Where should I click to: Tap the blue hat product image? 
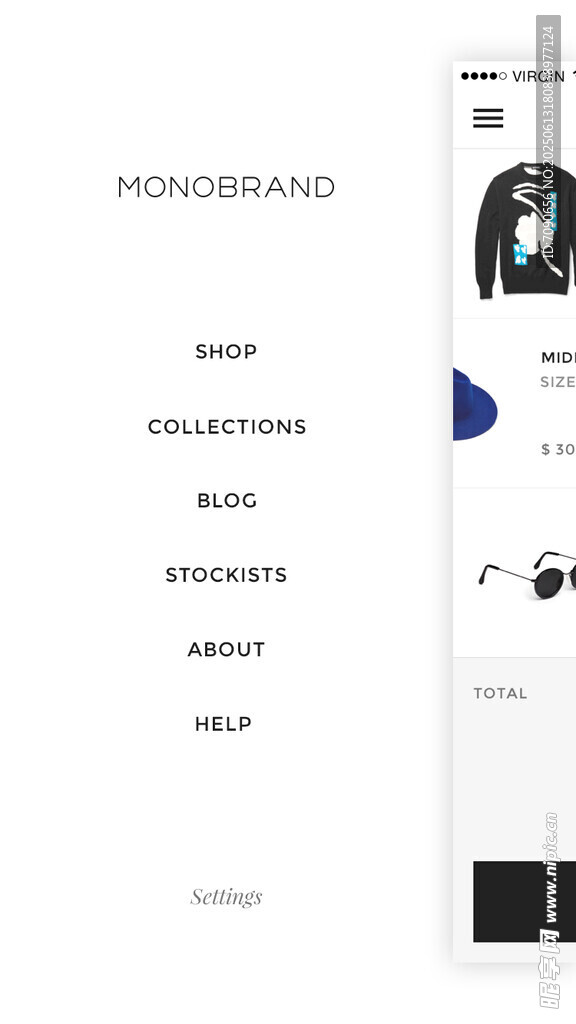click(475, 404)
